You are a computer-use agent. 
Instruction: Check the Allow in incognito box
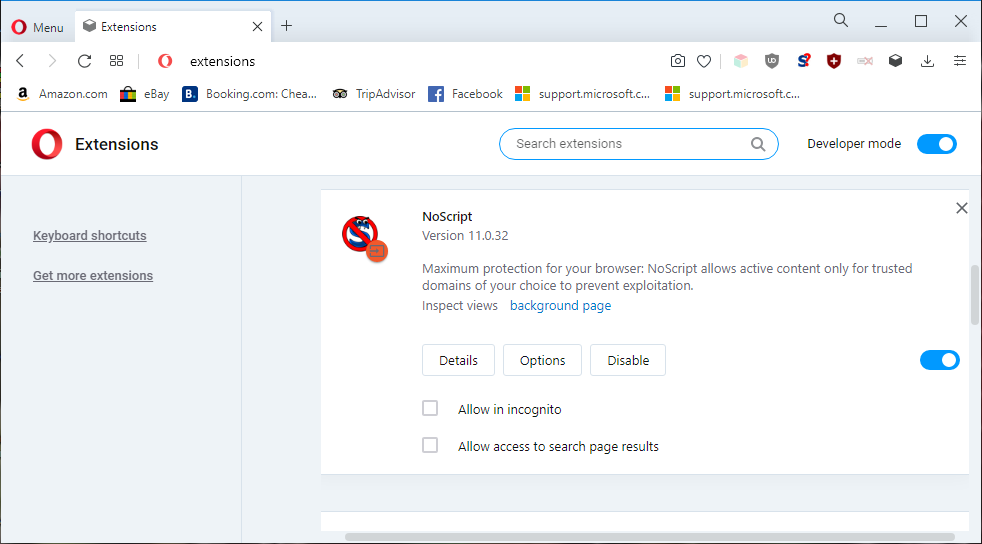tap(430, 408)
